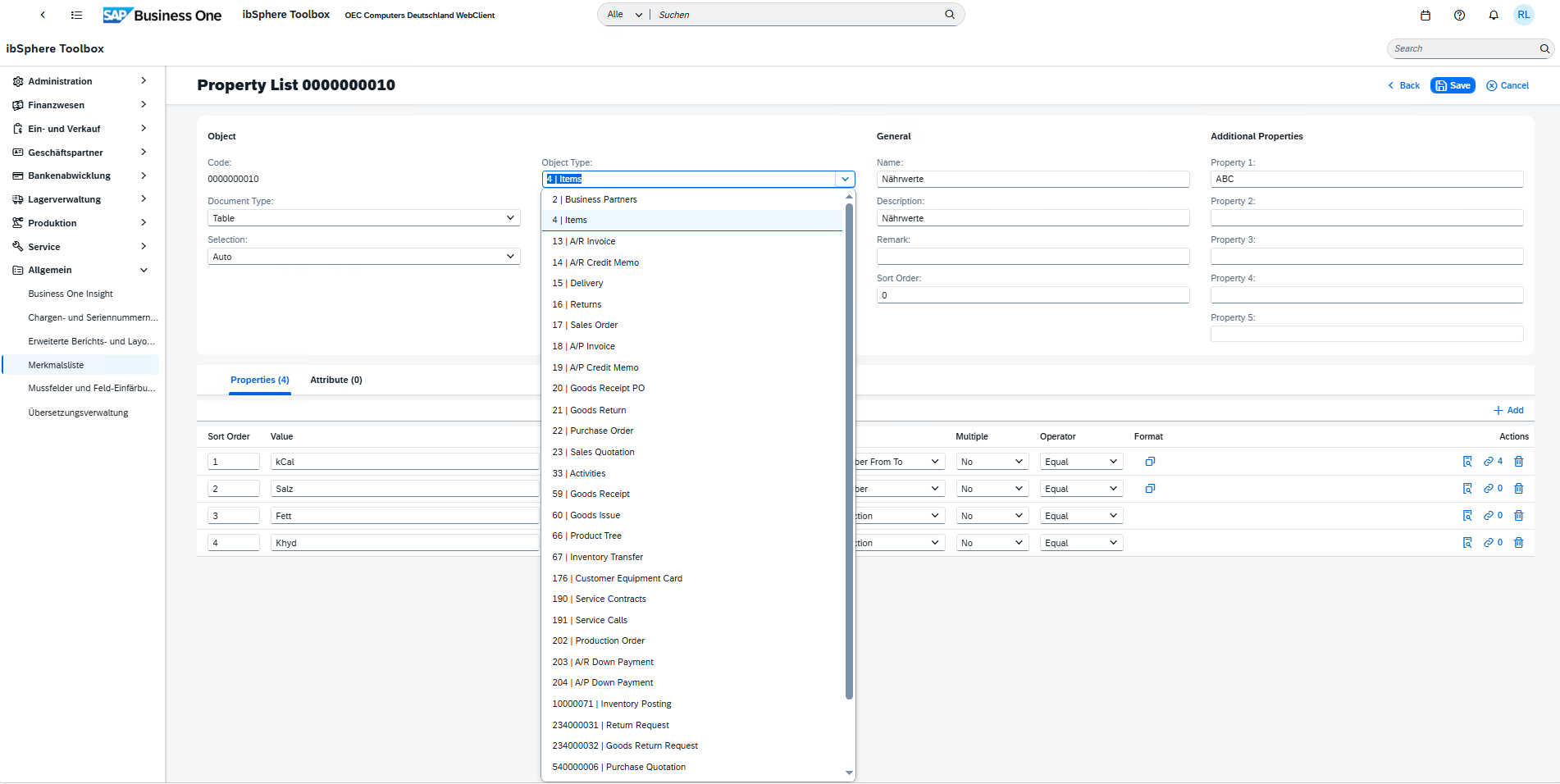Screen dimensions: 1560x784
Task: Click the Object Type list's scroll-down arrow
Action: [849, 773]
